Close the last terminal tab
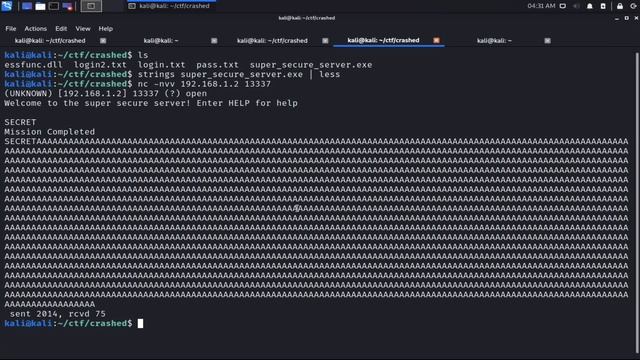Screen dimensions: 640x360 coord(547,41)
